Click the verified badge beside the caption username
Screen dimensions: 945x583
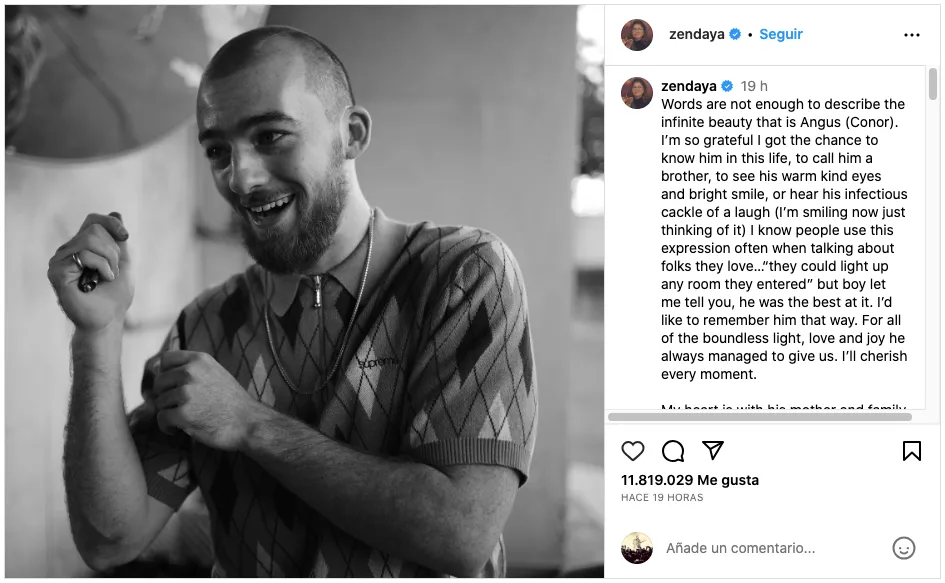tap(728, 86)
